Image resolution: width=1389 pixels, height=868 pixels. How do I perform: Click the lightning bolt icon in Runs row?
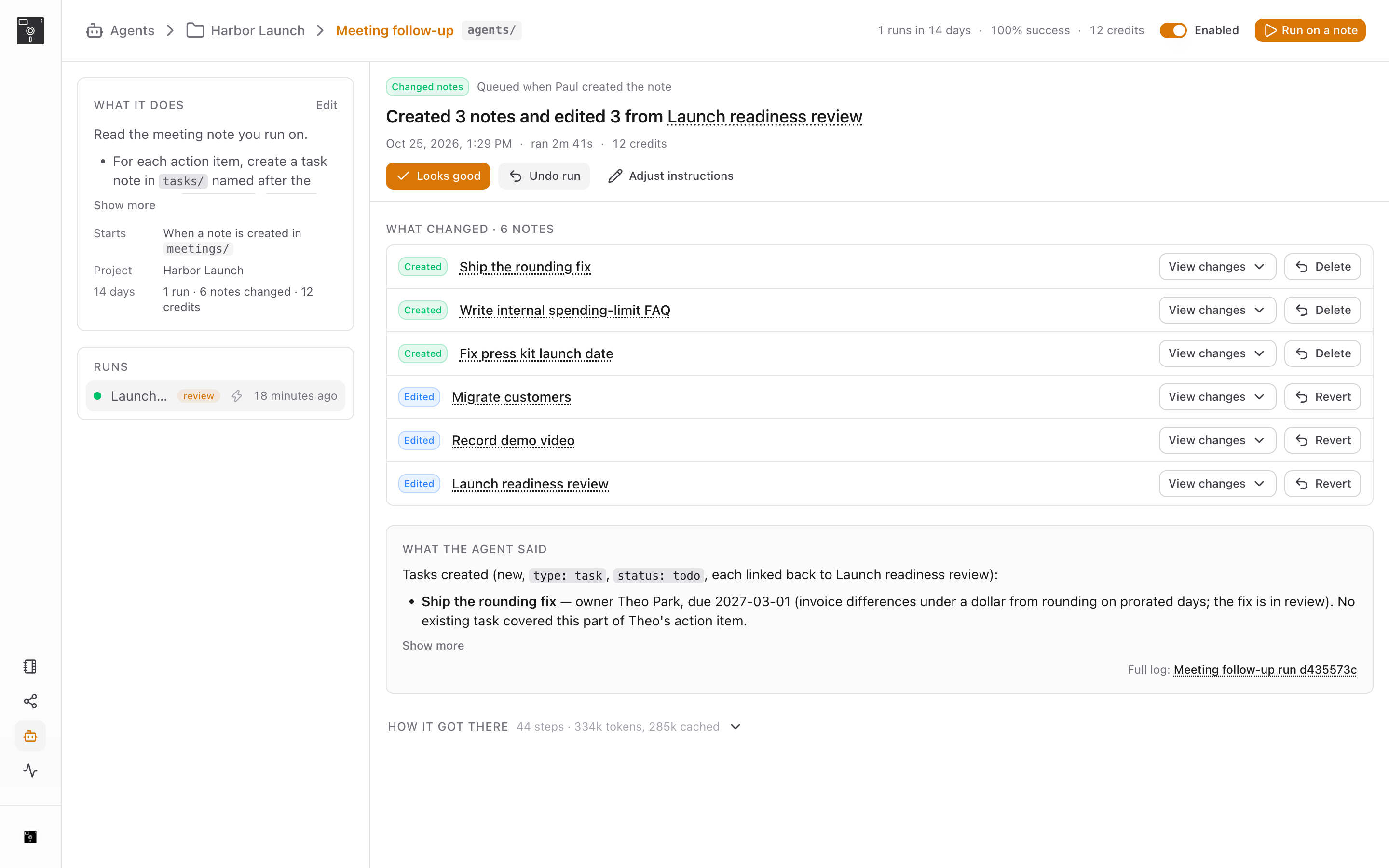click(x=237, y=395)
